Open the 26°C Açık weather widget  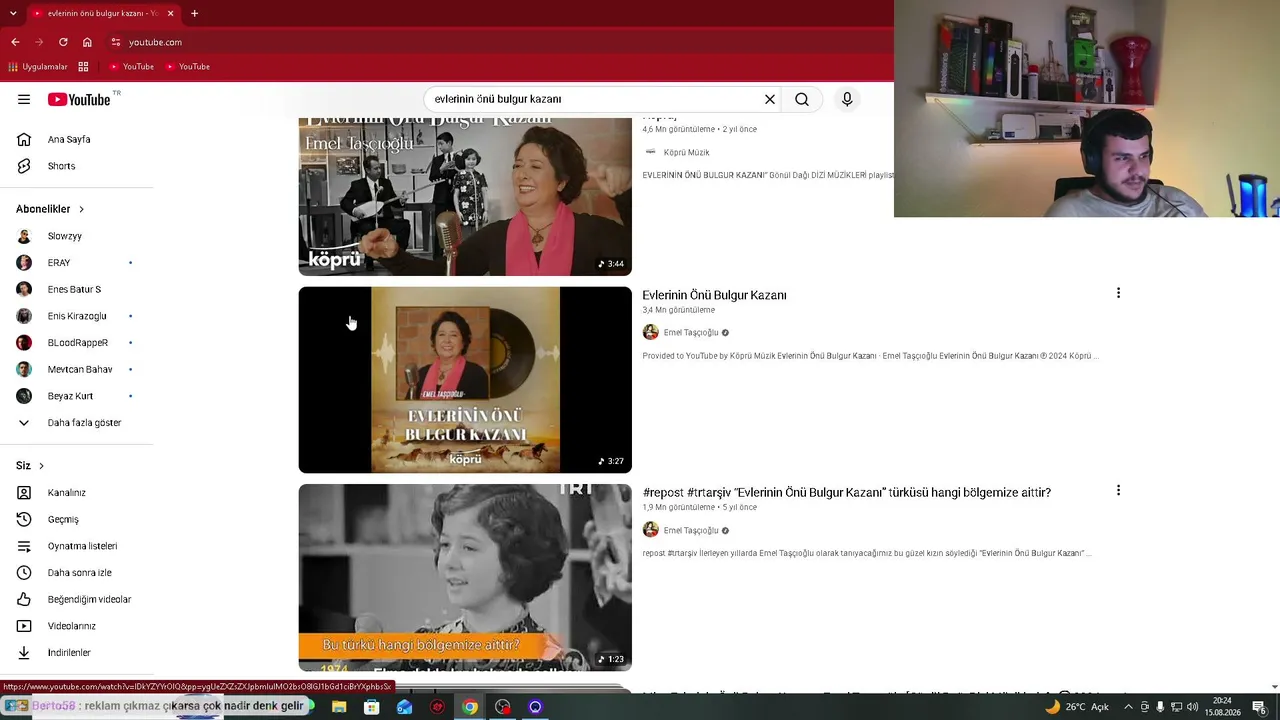pyautogui.click(x=1077, y=707)
